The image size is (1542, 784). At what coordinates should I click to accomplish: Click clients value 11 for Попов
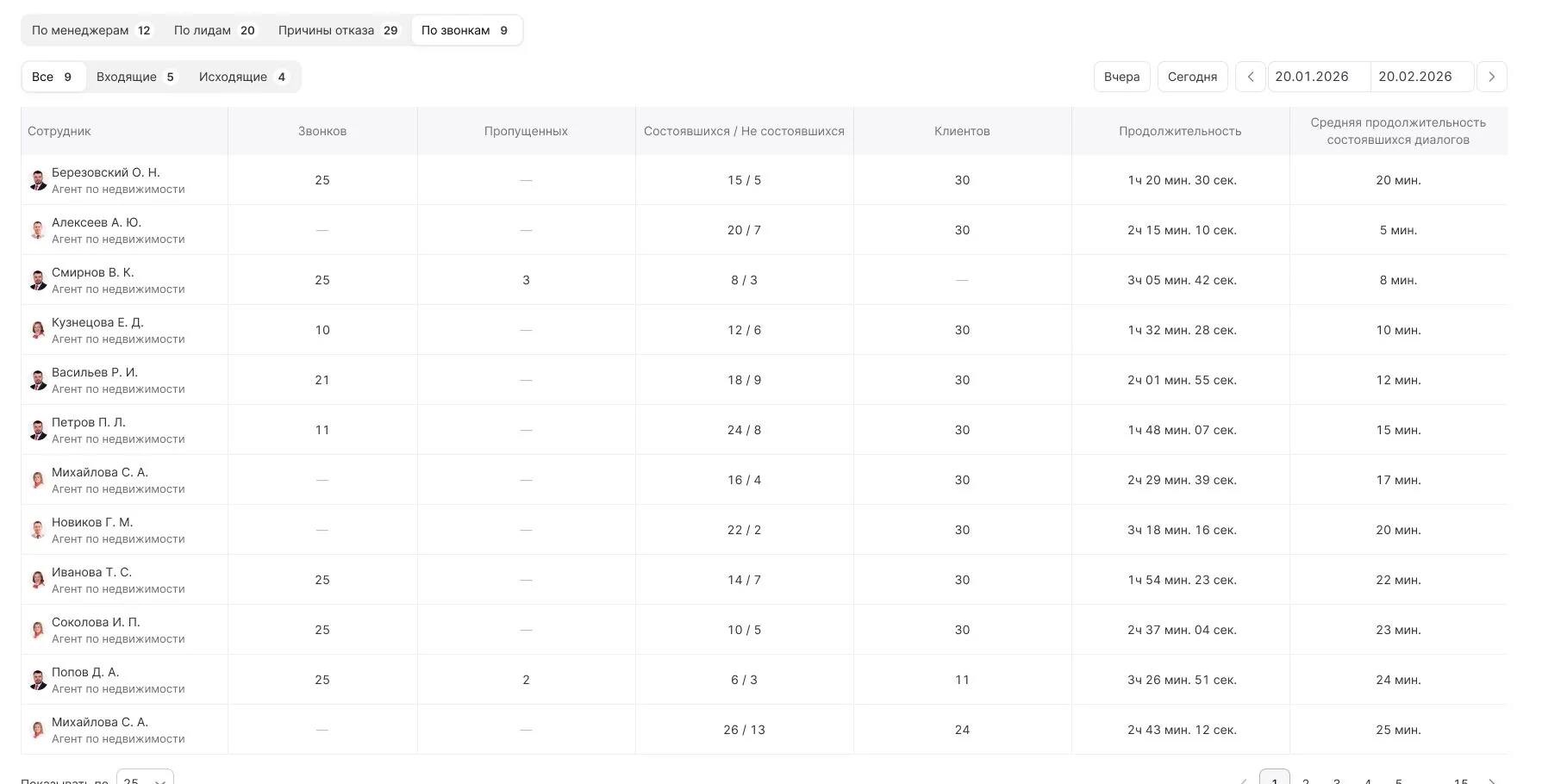(x=962, y=680)
